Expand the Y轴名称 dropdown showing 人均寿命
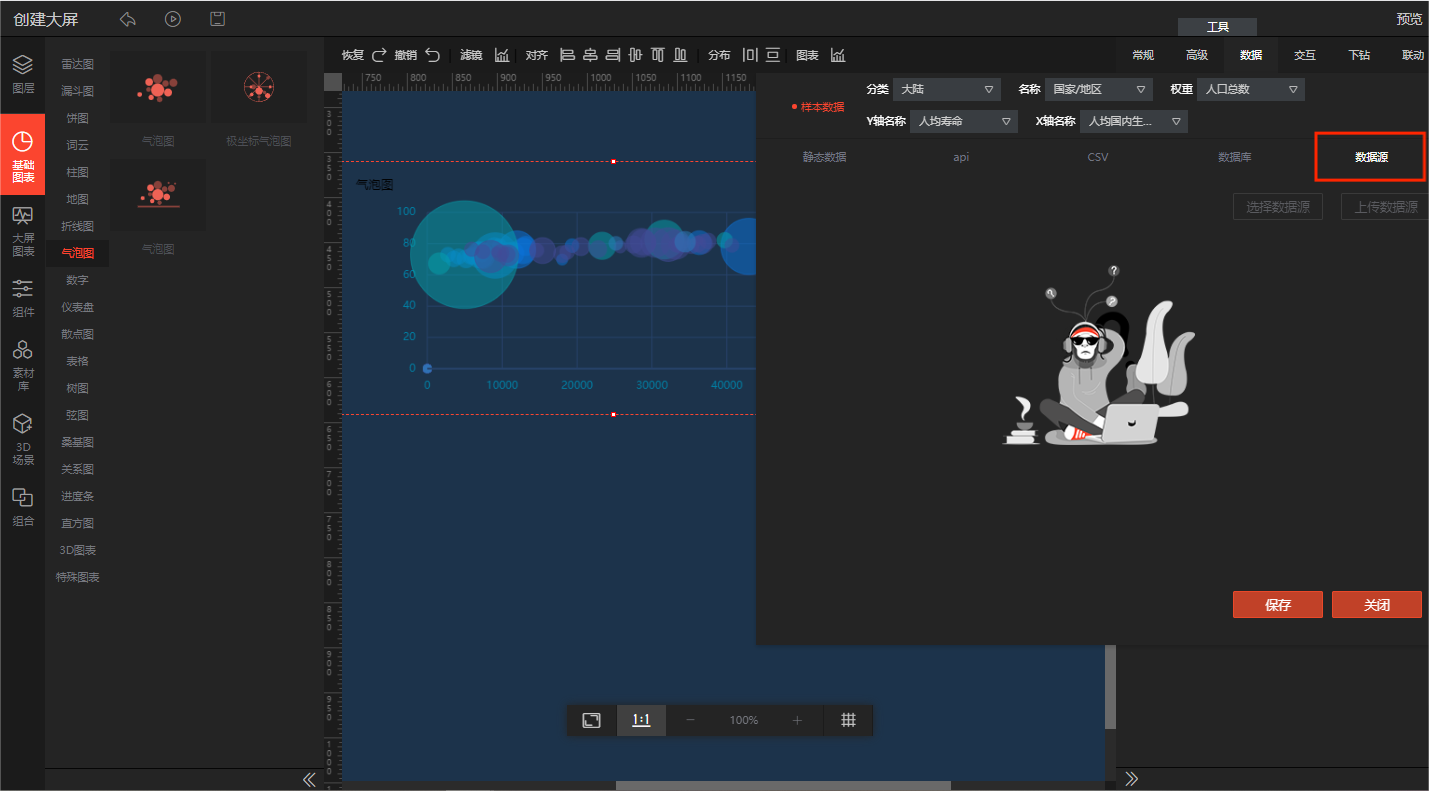 [963, 122]
